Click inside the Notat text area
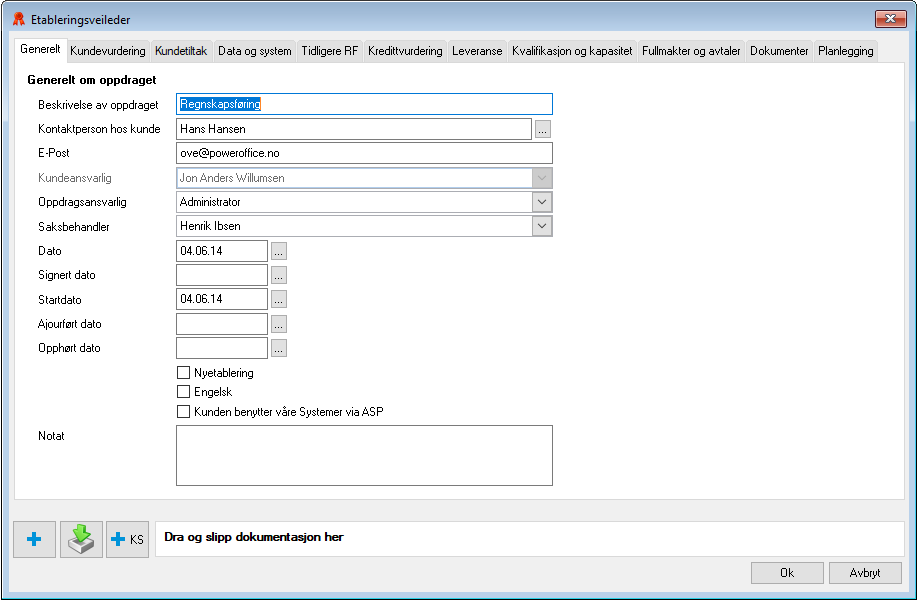Viewport: 918px width, 601px height. (x=364, y=455)
